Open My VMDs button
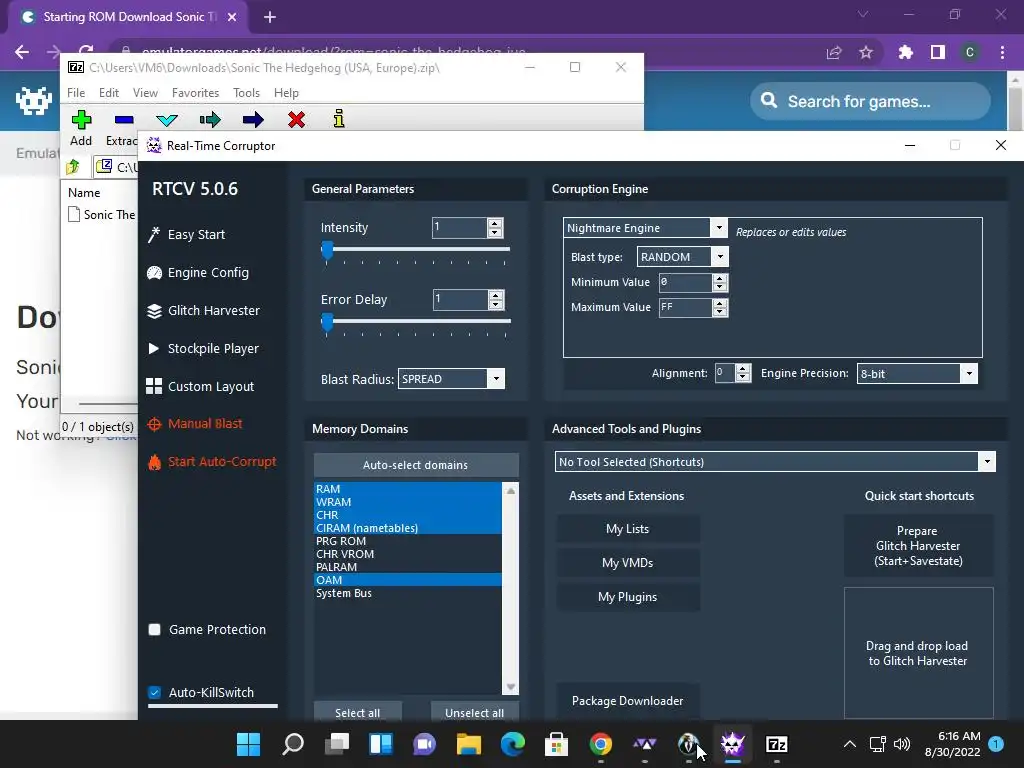Screen dimensions: 1024x768 628,563
